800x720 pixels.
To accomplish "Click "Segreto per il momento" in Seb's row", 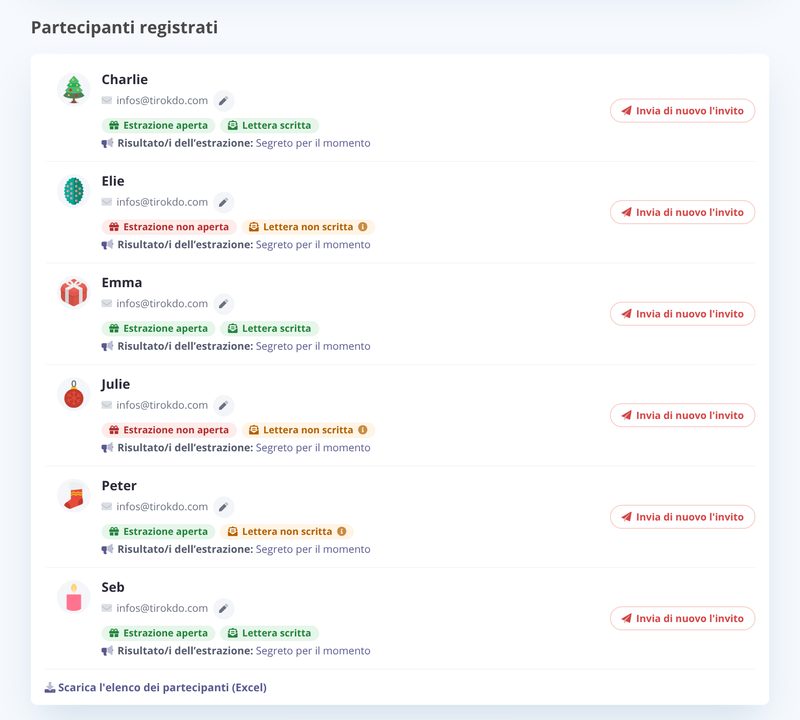I will (x=313, y=651).
